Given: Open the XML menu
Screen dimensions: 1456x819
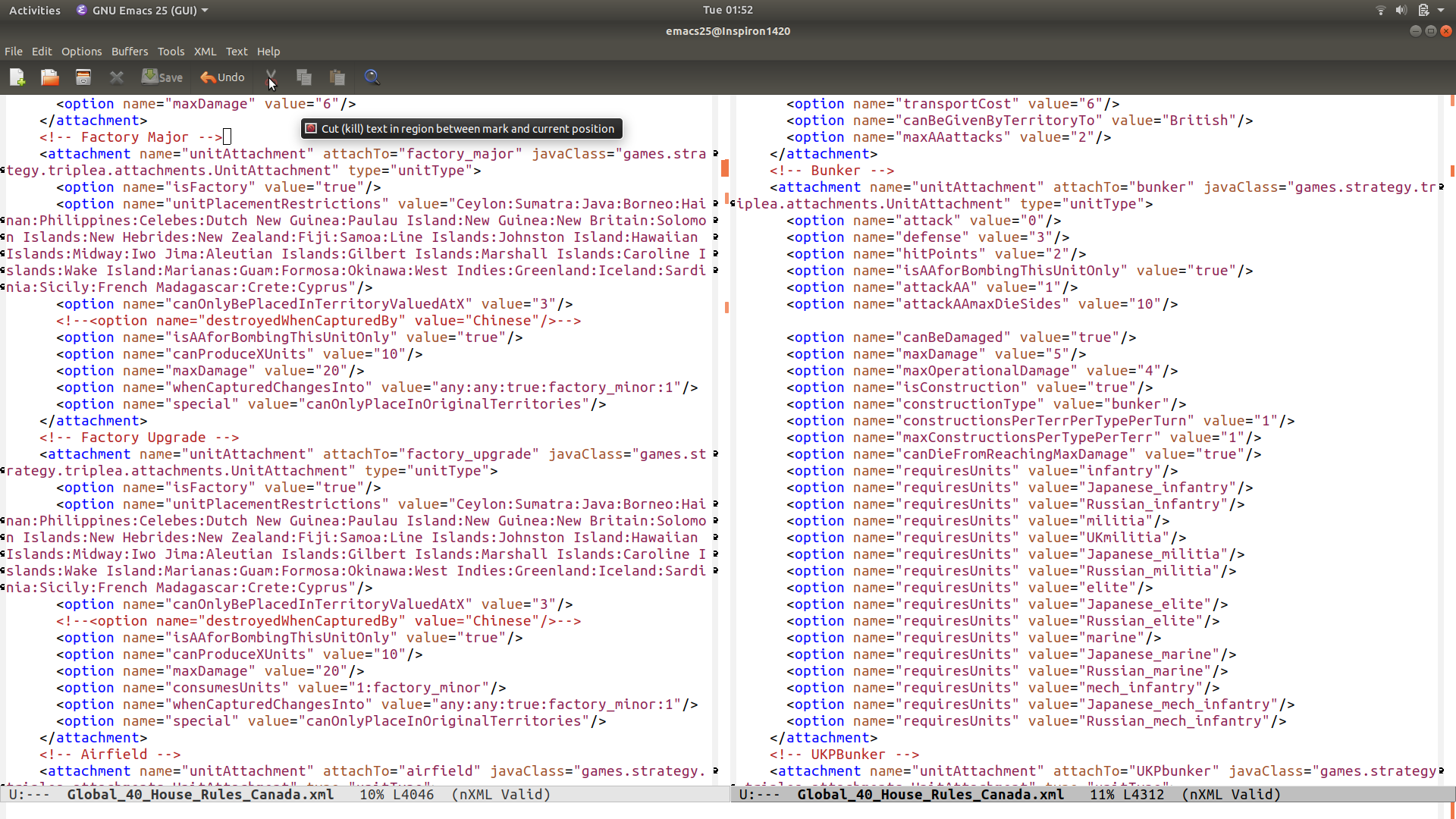Looking at the screenshot, I should [x=205, y=52].
